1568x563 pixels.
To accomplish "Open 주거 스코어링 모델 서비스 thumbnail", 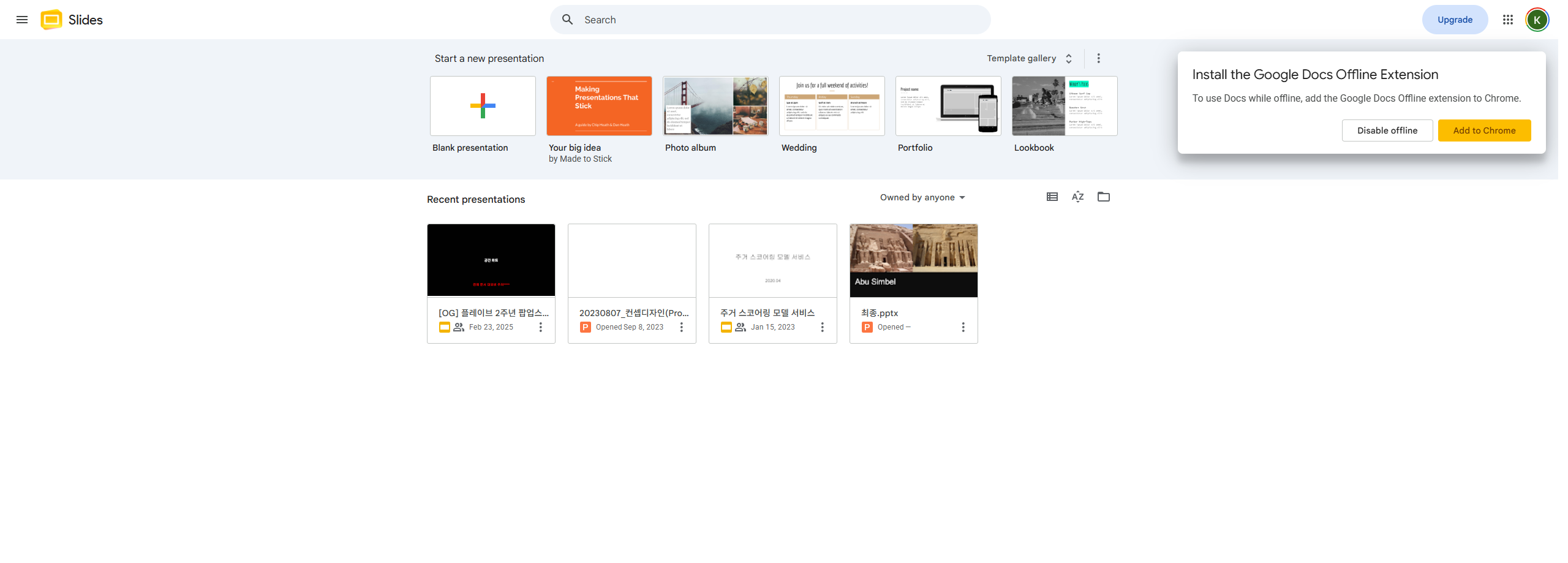I will (x=773, y=260).
